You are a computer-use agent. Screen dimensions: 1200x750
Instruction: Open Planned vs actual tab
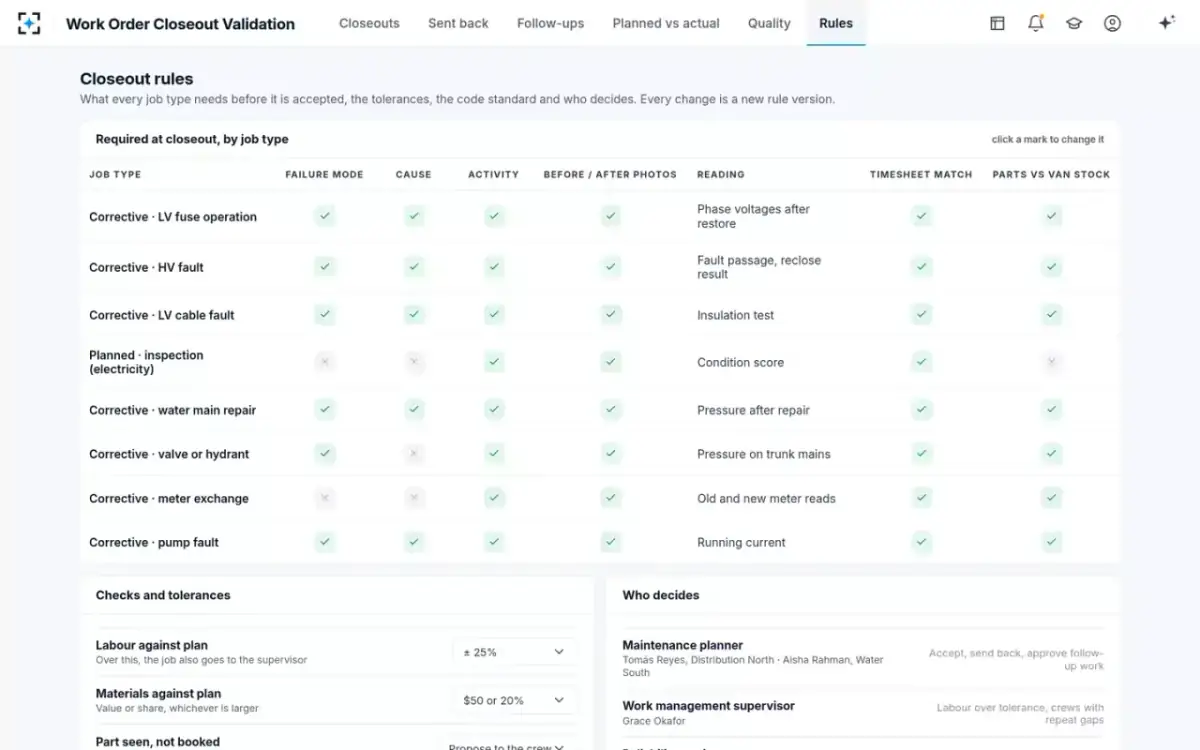666,23
